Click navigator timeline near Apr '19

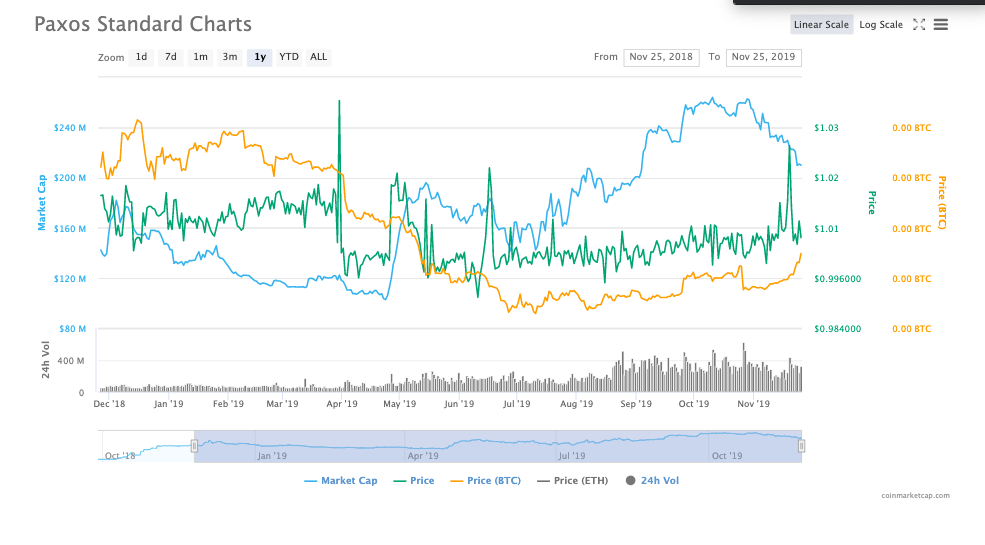tap(423, 456)
